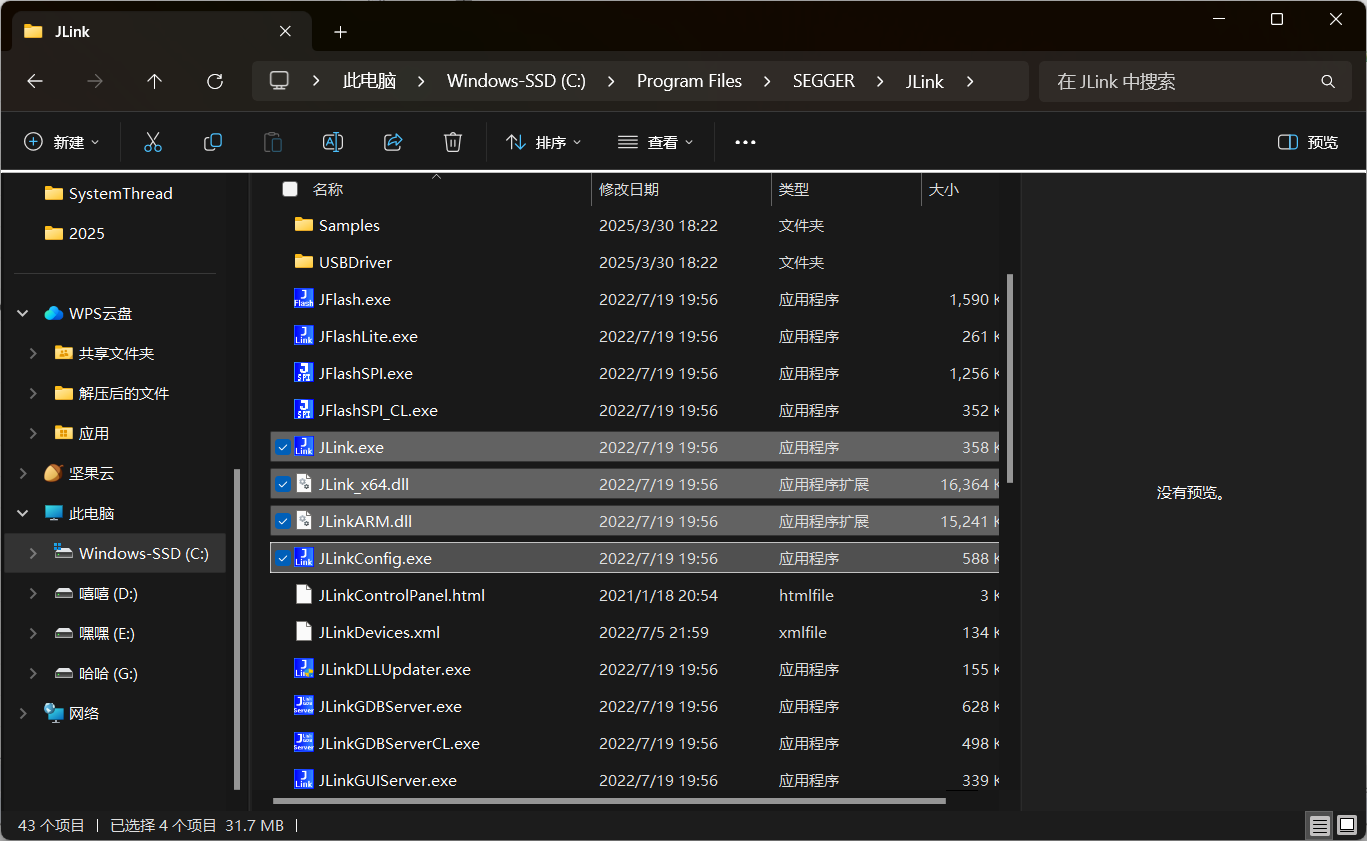Expand the 嘻嘻 (D:) drive node
Image resolution: width=1367 pixels, height=841 pixels.
(x=34, y=593)
